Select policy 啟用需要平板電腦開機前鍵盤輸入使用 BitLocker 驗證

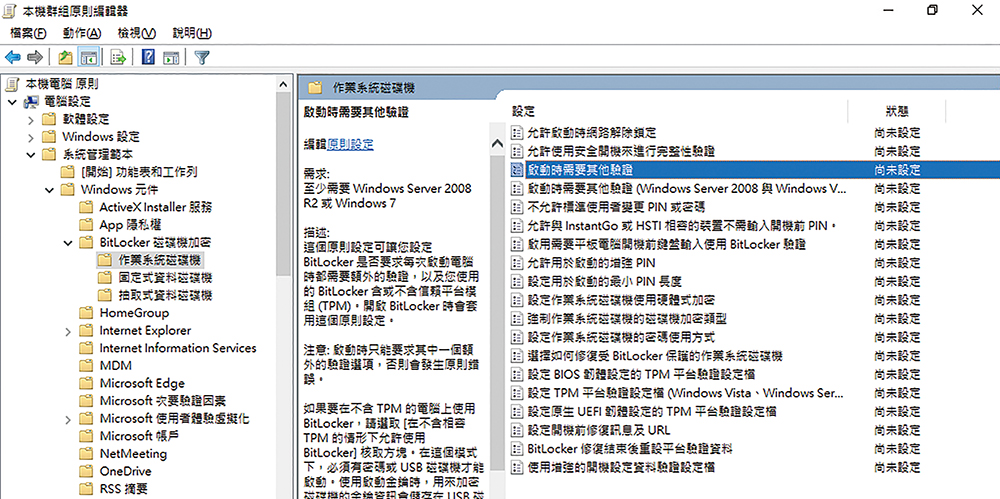click(x=667, y=244)
